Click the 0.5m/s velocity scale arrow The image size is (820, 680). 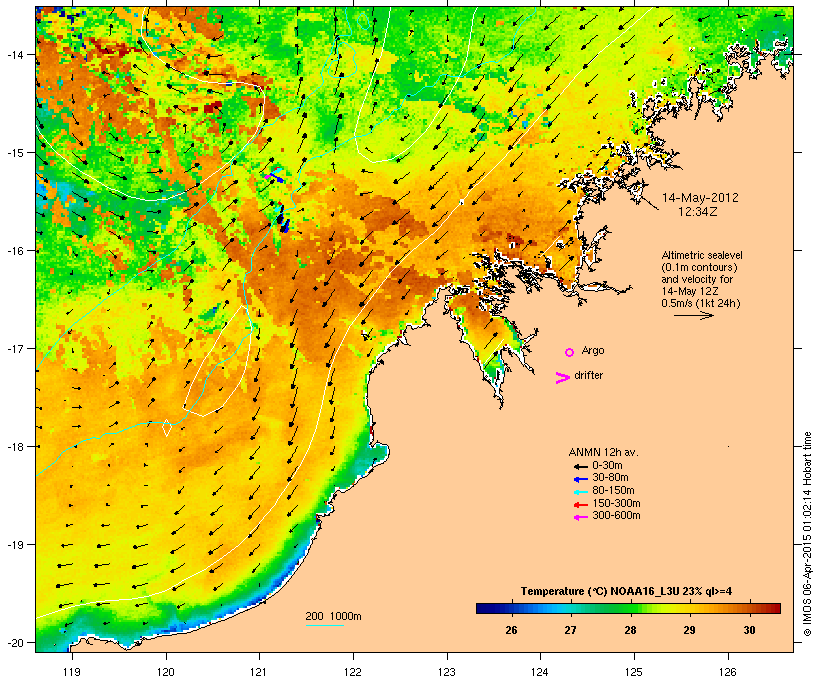[x=693, y=315]
